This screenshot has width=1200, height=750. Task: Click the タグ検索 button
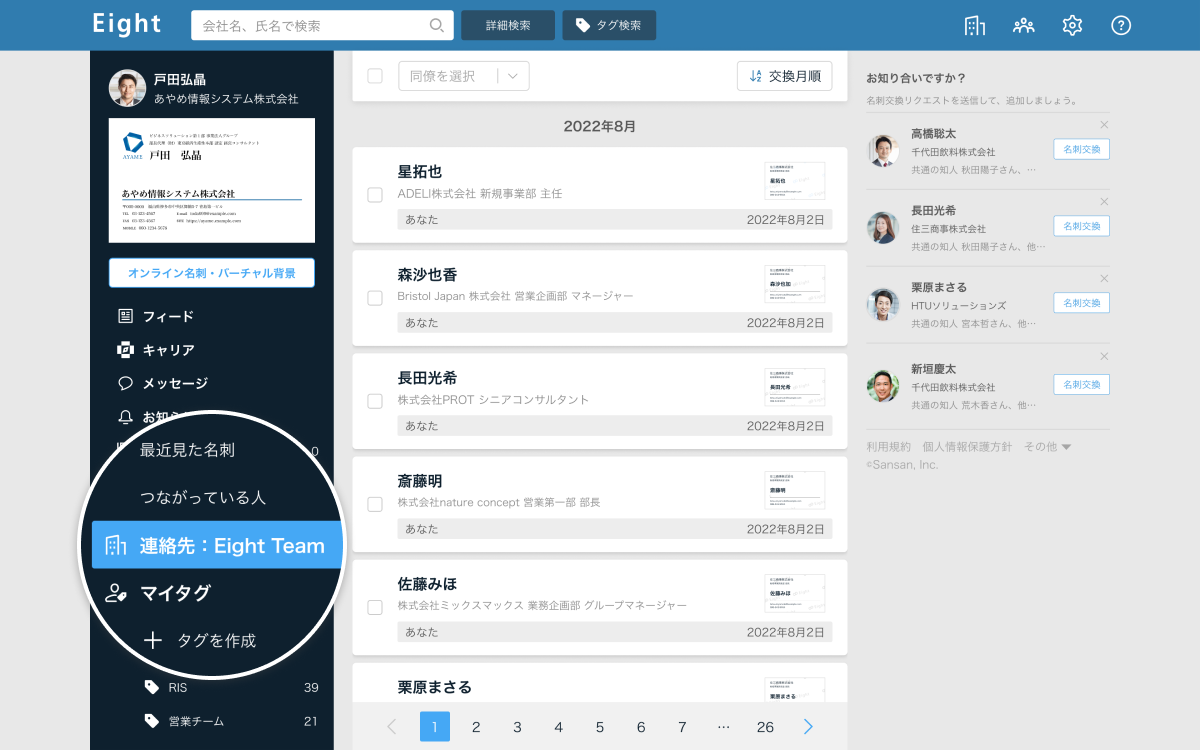point(609,25)
